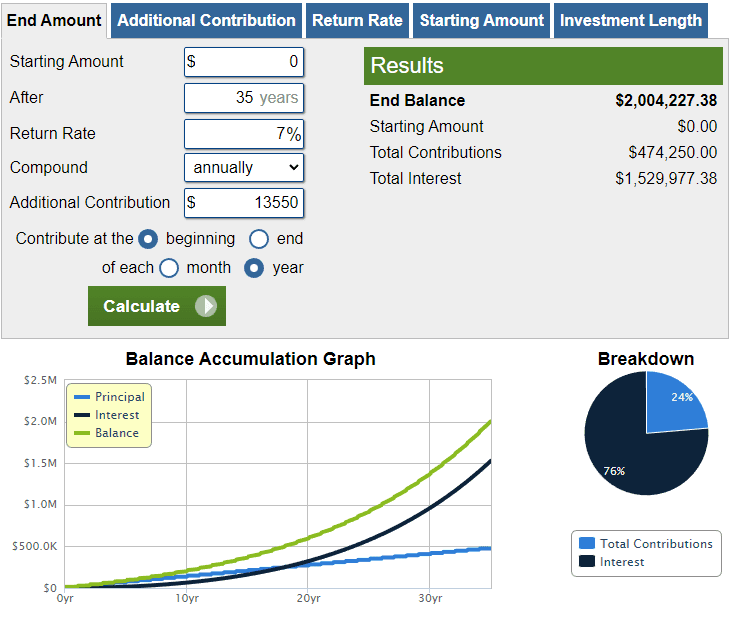The width and height of the screenshot is (746, 626).
Task: Click the Breakdown chart title
Action: 646,359
